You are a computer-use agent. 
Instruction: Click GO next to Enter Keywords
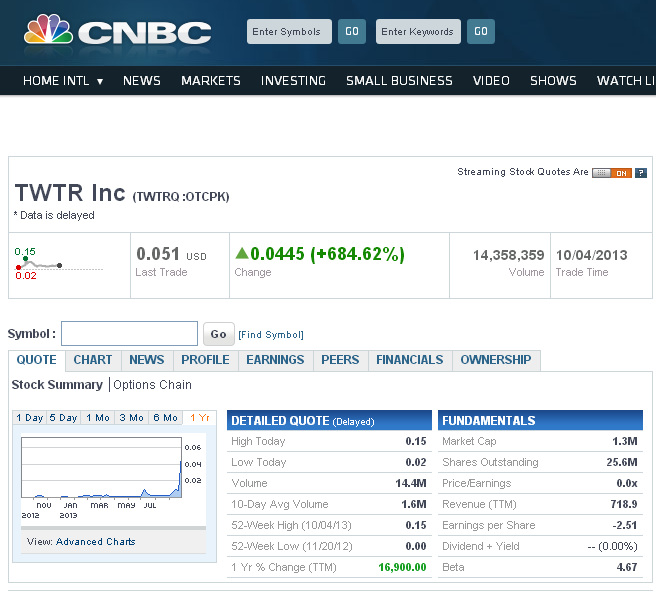(481, 31)
